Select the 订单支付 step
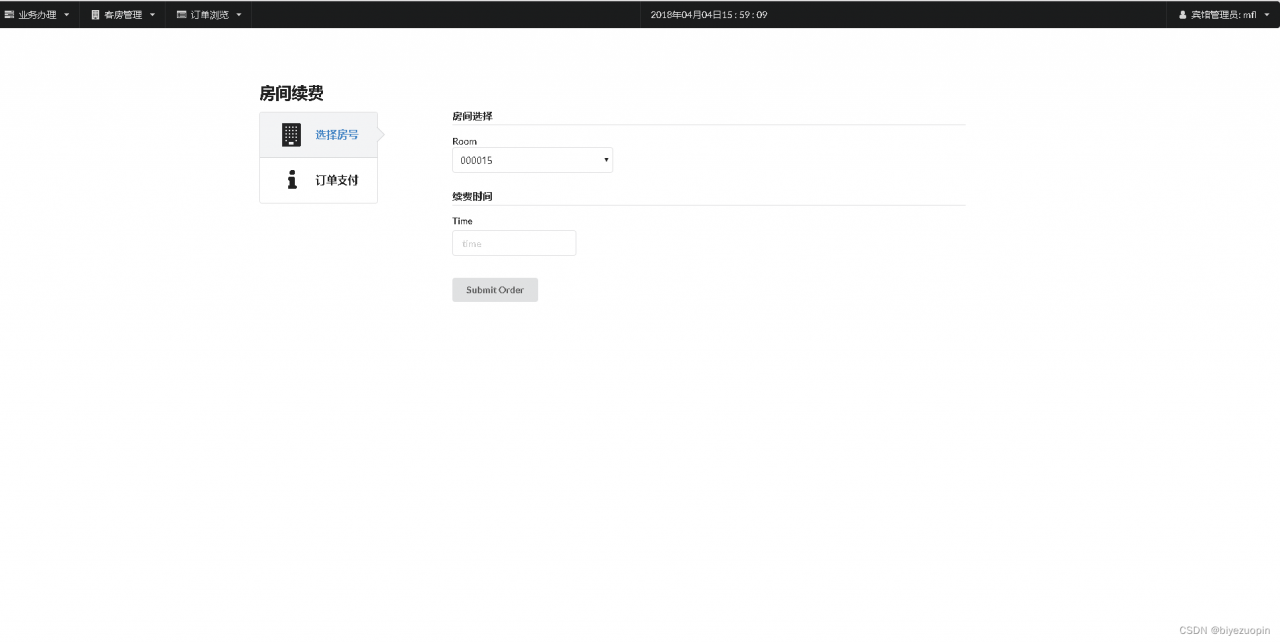Image resolution: width=1280 pixels, height=642 pixels. 318,180
